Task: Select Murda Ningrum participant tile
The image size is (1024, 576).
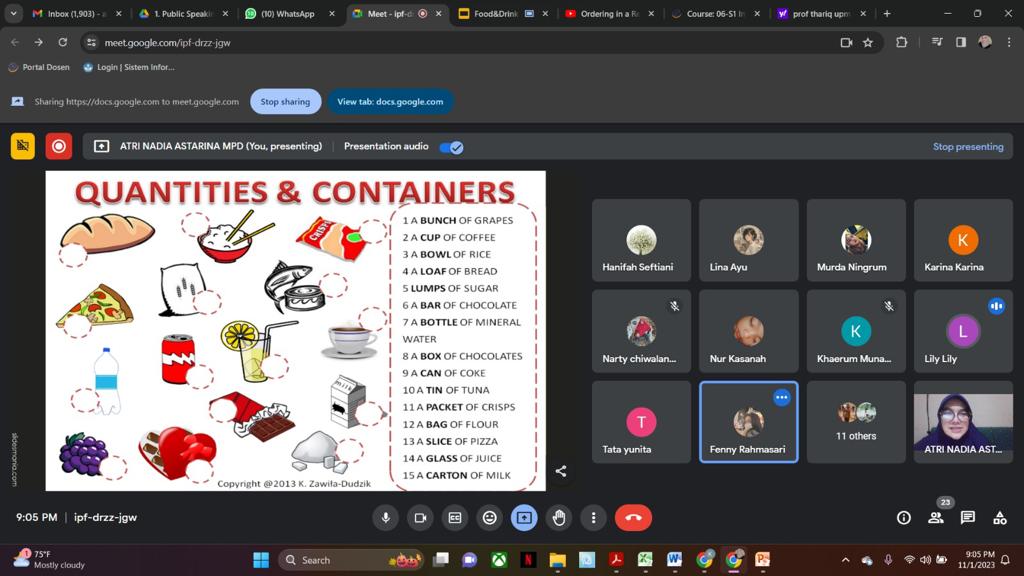Action: [856, 240]
